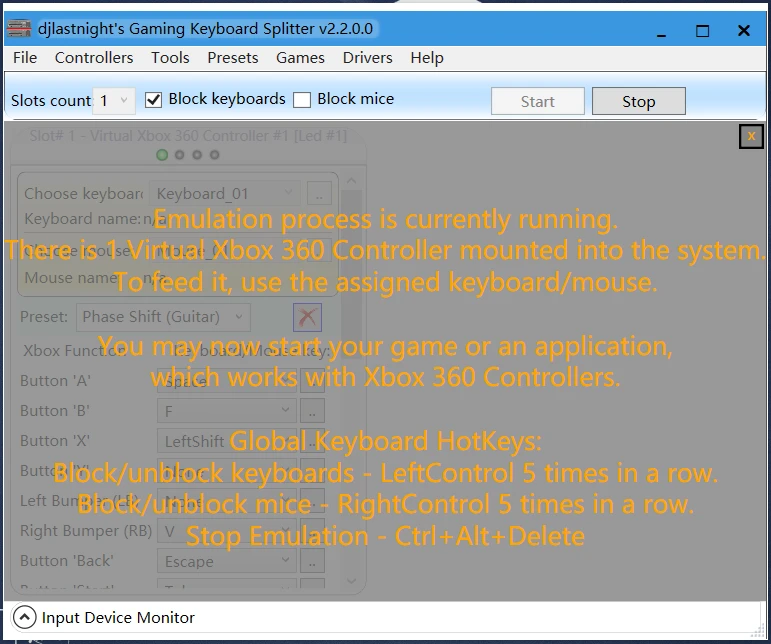
Task: Click the red X delete preset icon
Action: click(x=307, y=317)
